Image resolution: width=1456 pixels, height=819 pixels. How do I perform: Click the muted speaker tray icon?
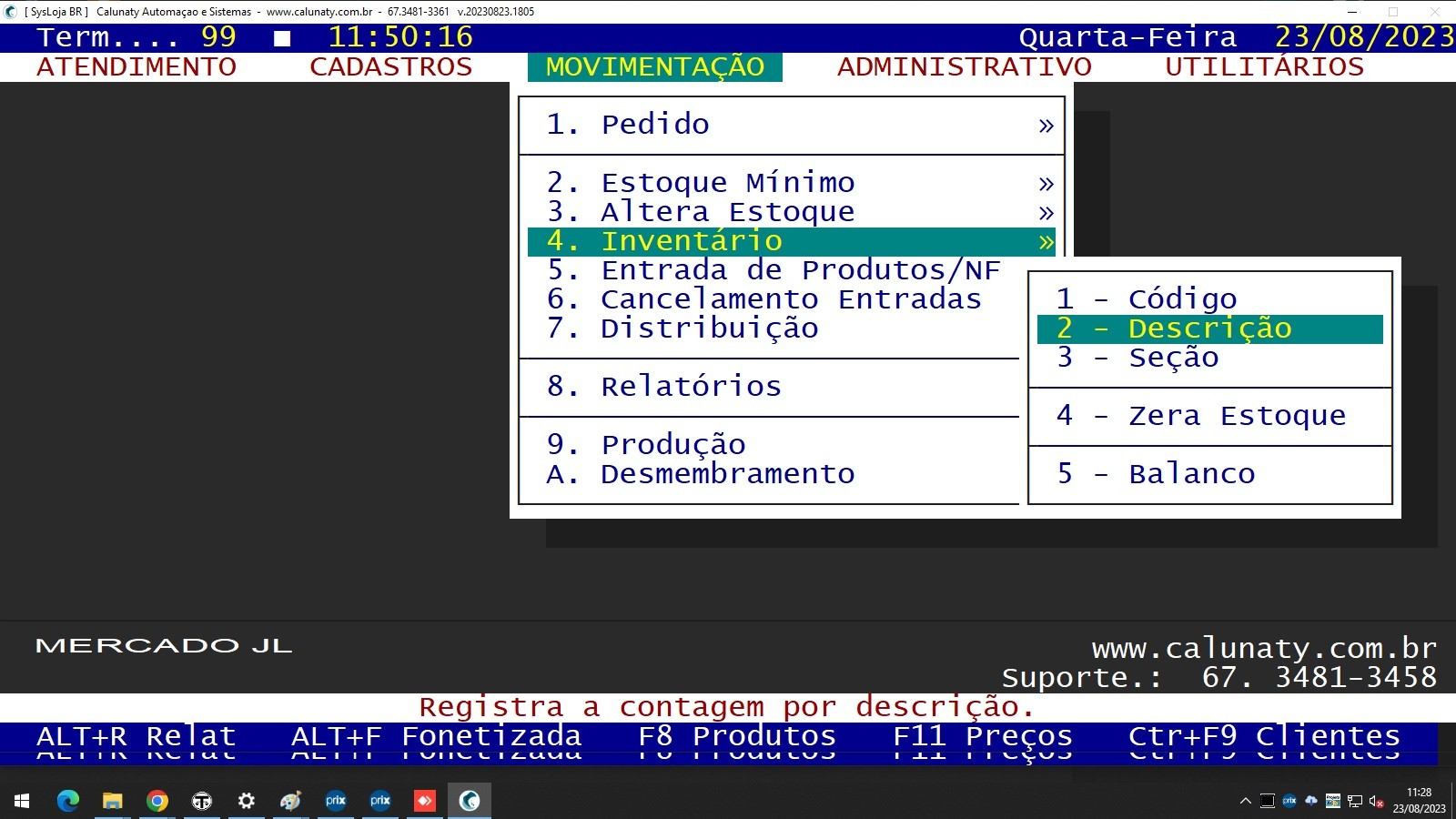click(x=1376, y=802)
